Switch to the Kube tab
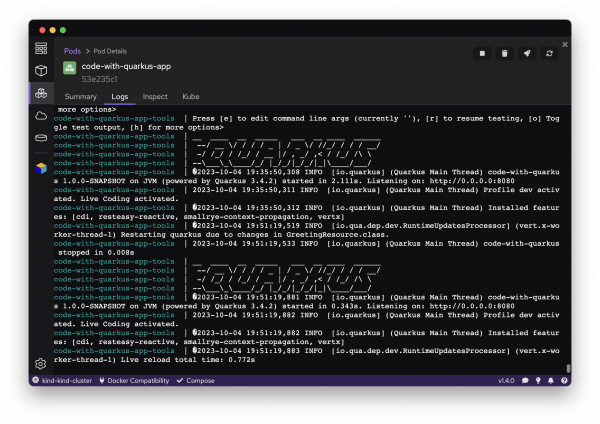 coord(190,97)
